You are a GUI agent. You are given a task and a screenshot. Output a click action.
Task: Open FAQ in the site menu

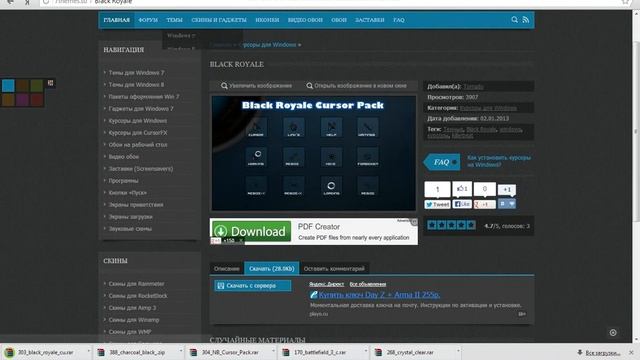(399, 20)
